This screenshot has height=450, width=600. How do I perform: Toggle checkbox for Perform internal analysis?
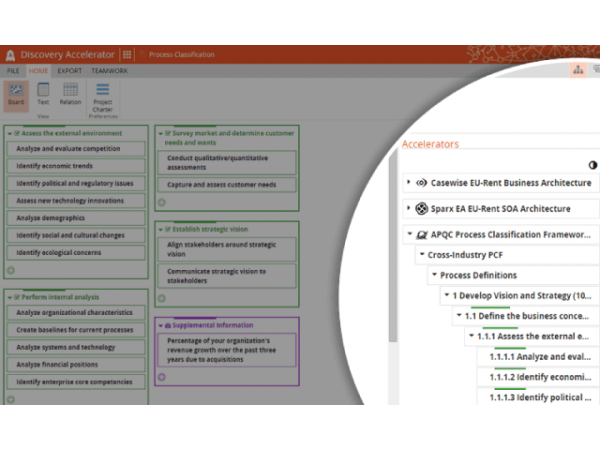pos(17,297)
